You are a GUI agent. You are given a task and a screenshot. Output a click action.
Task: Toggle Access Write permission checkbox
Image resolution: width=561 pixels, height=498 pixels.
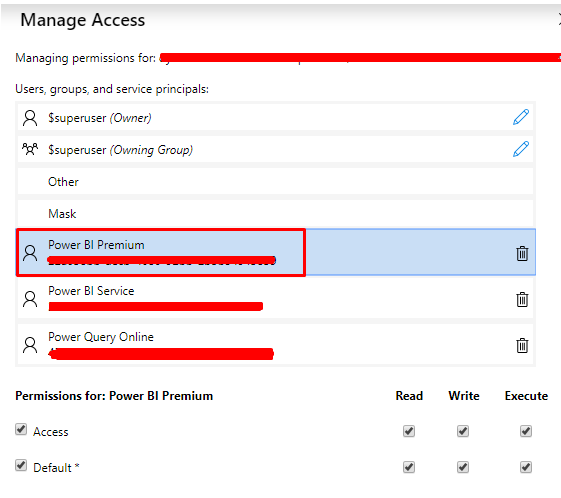tap(463, 431)
